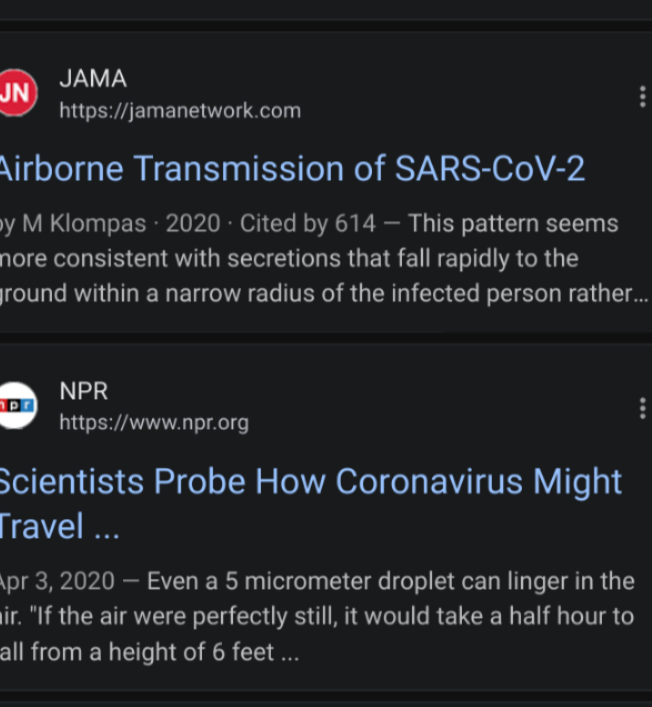Image resolution: width=652 pixels, height=707 pixels.
Task: Open the three-dot menu for JAMA result
Action: tap(641, 96)
